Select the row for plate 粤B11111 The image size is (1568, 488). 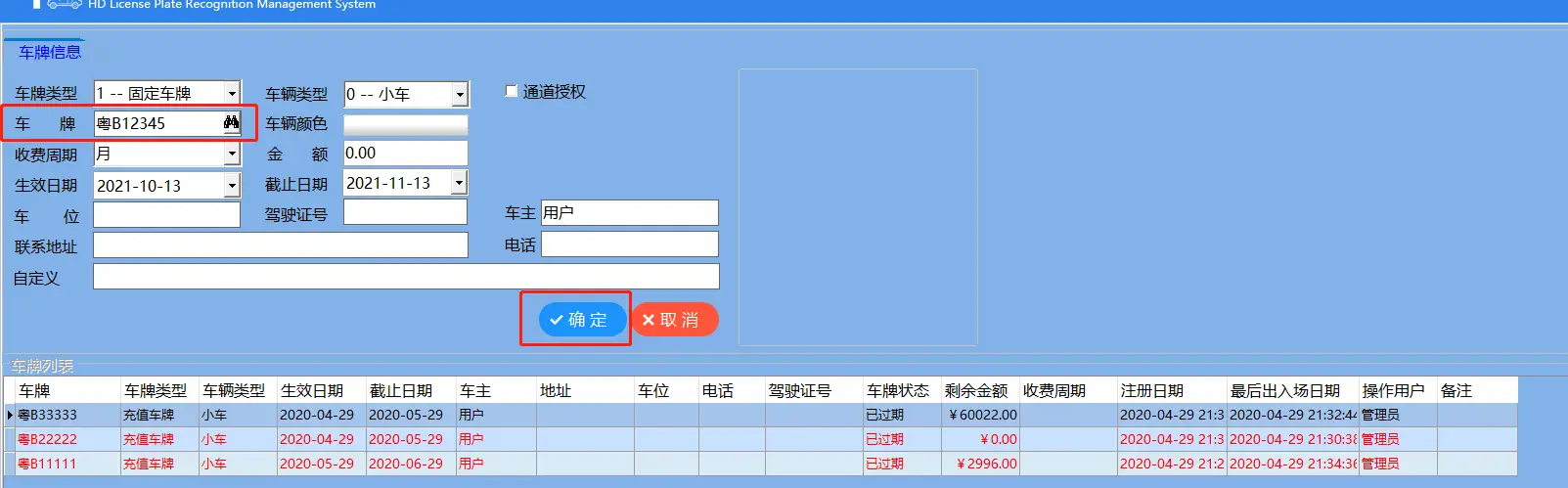click(761, 464)
